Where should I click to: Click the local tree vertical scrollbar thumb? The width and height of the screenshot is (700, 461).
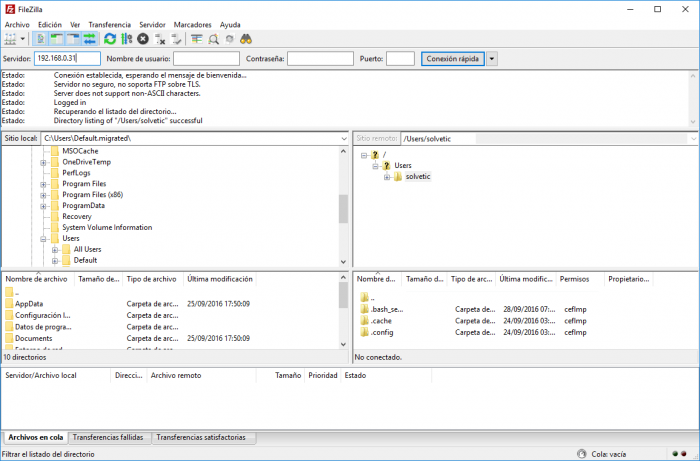pyautogui.click(x=343, y=209)
